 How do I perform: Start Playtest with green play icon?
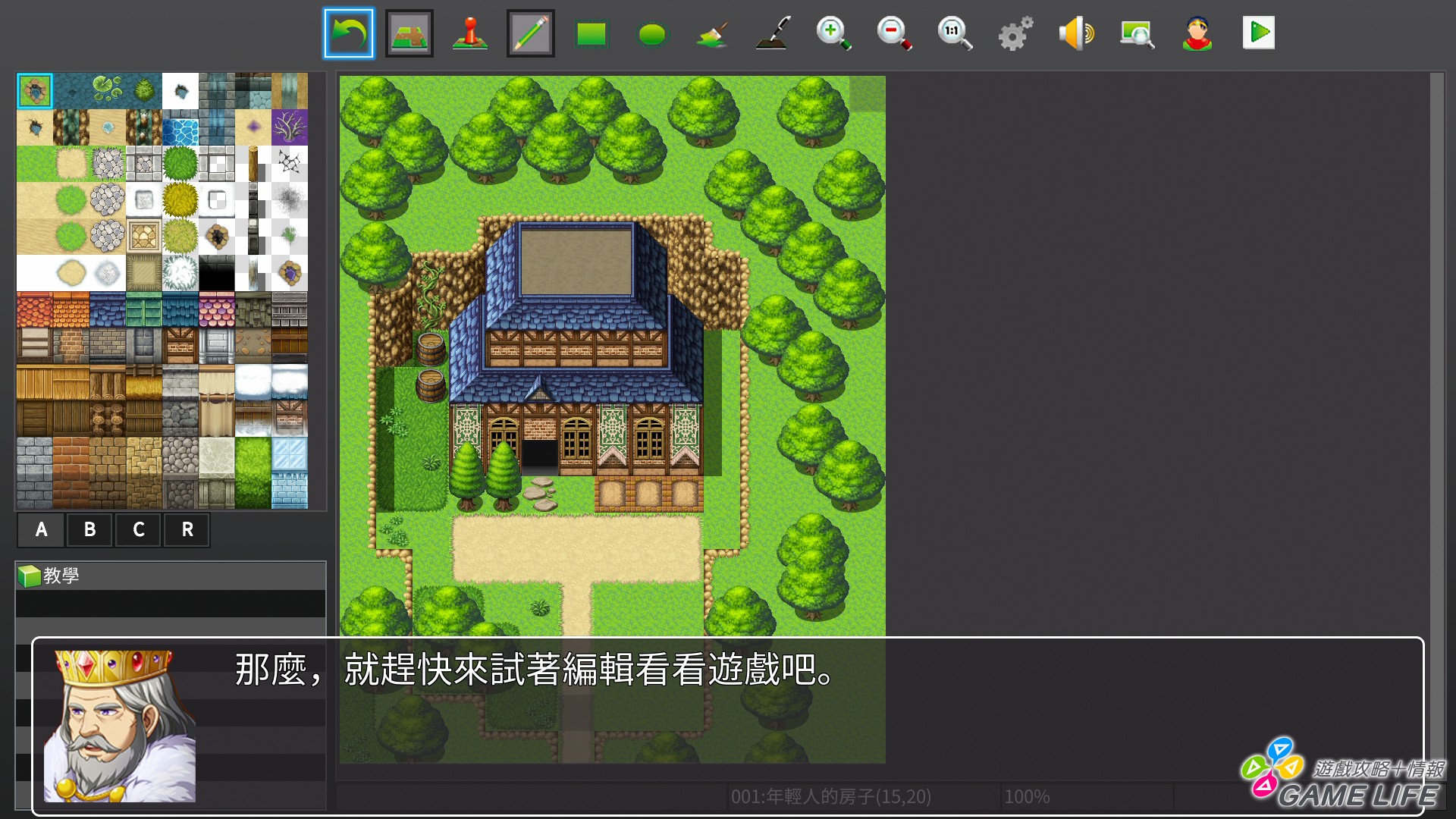(x=1259, y=33)
